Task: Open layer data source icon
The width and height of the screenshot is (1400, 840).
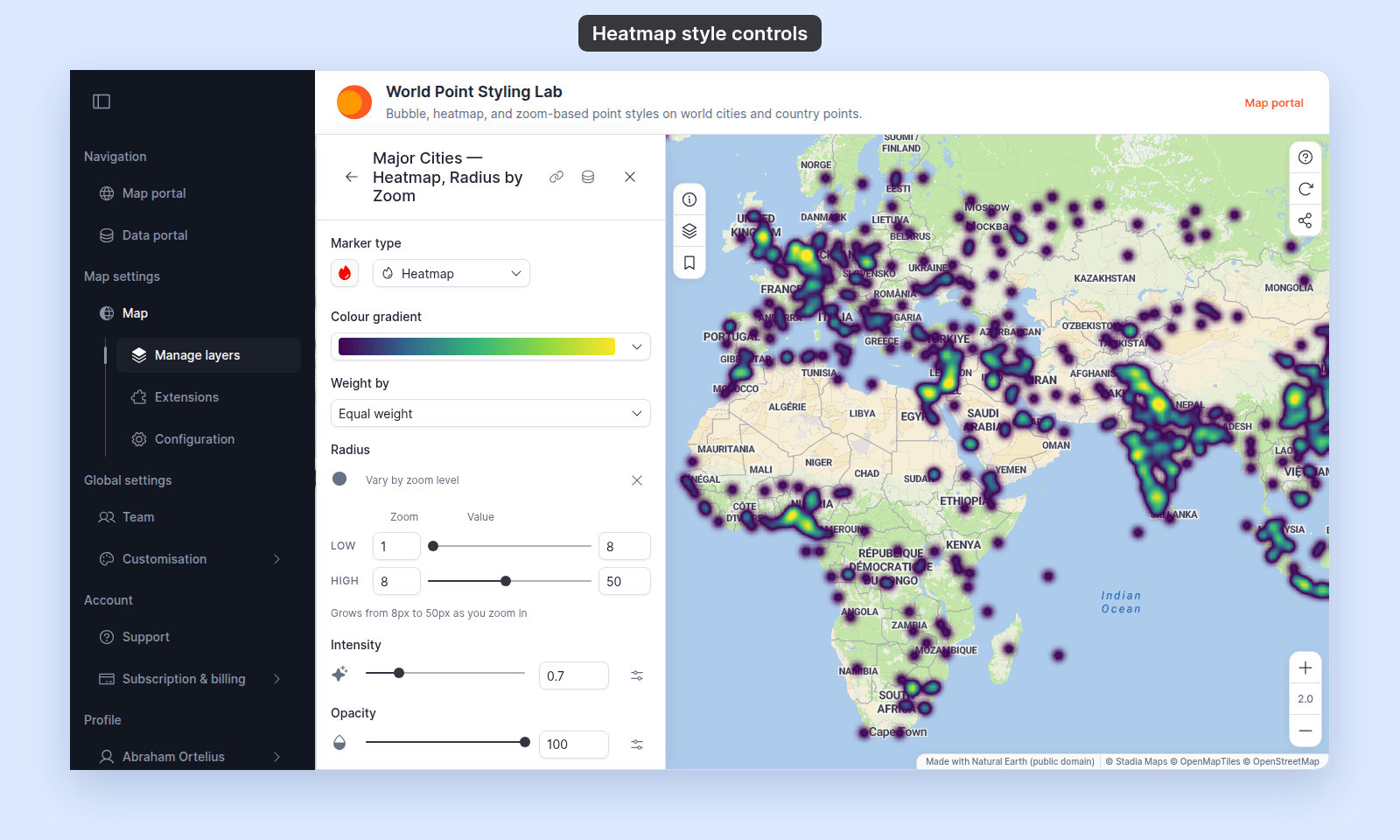Action: point(588,177)
